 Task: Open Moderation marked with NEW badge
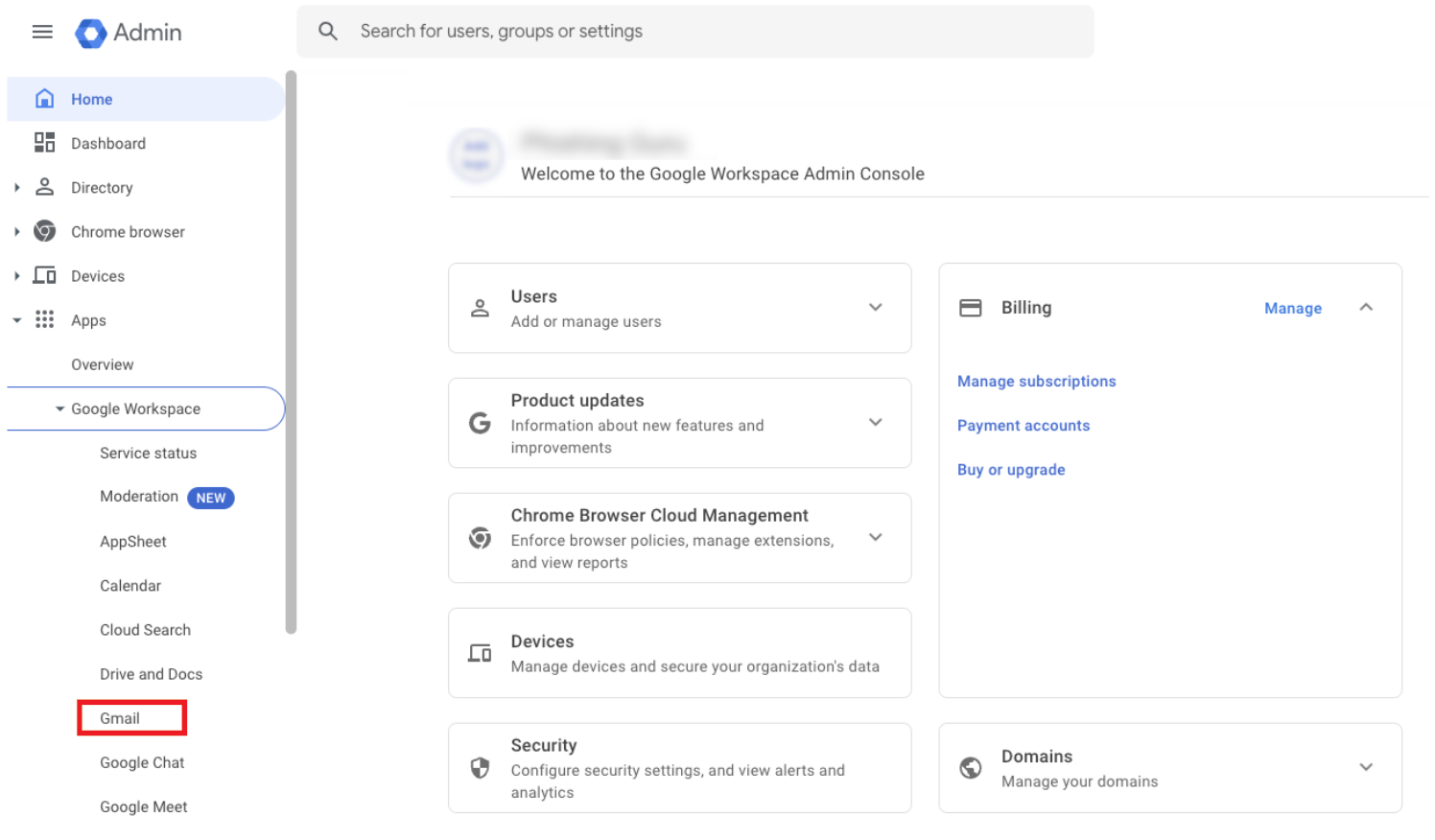coord(139,497)
